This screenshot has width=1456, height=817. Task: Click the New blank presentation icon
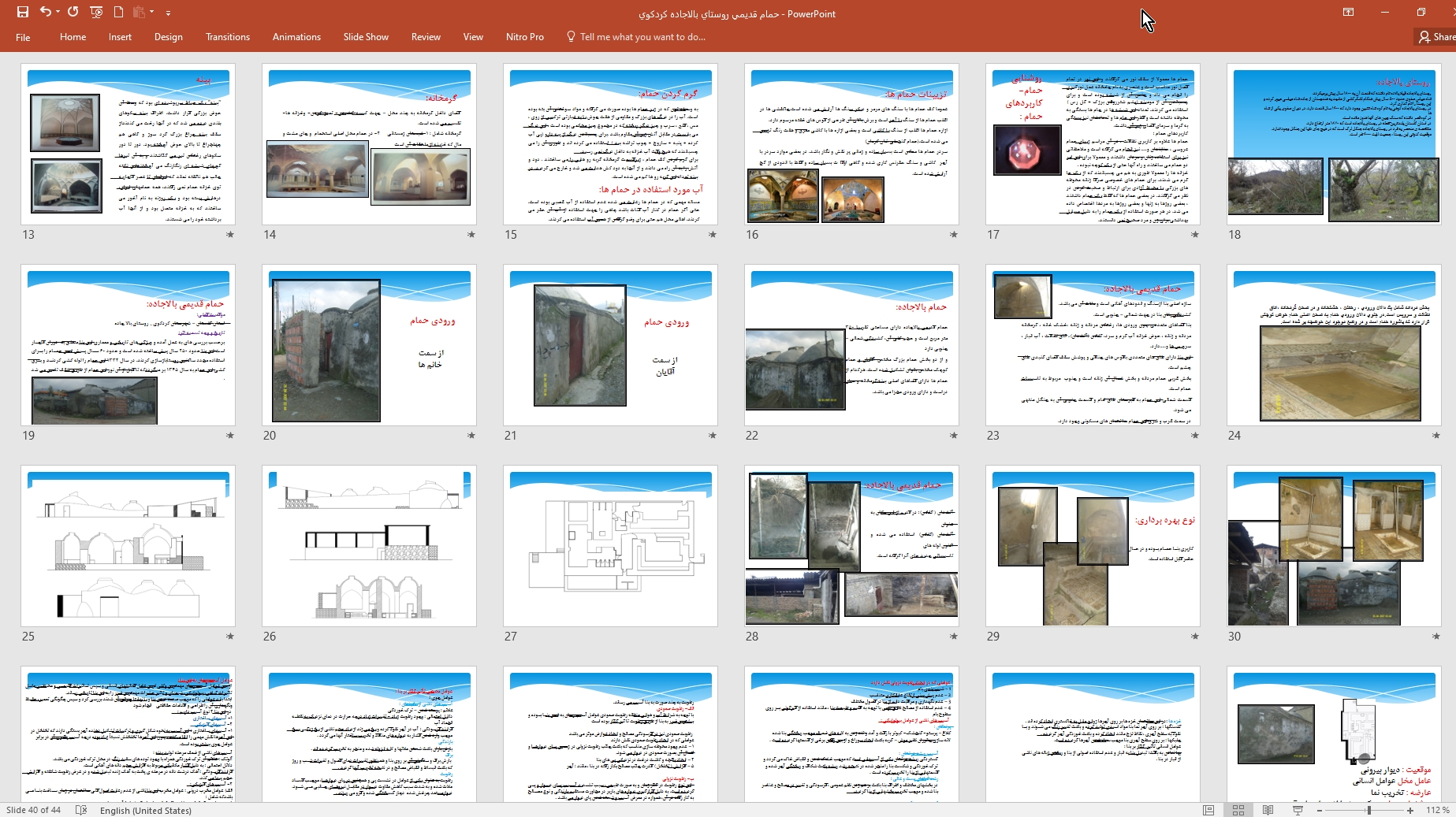pyautogui.click(x=118, y=12)
